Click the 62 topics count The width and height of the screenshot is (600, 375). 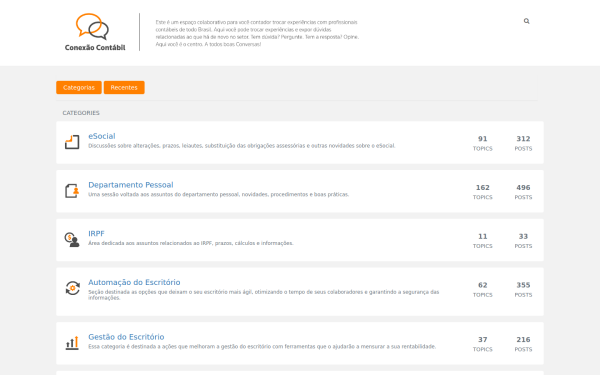tap(483, 285)
